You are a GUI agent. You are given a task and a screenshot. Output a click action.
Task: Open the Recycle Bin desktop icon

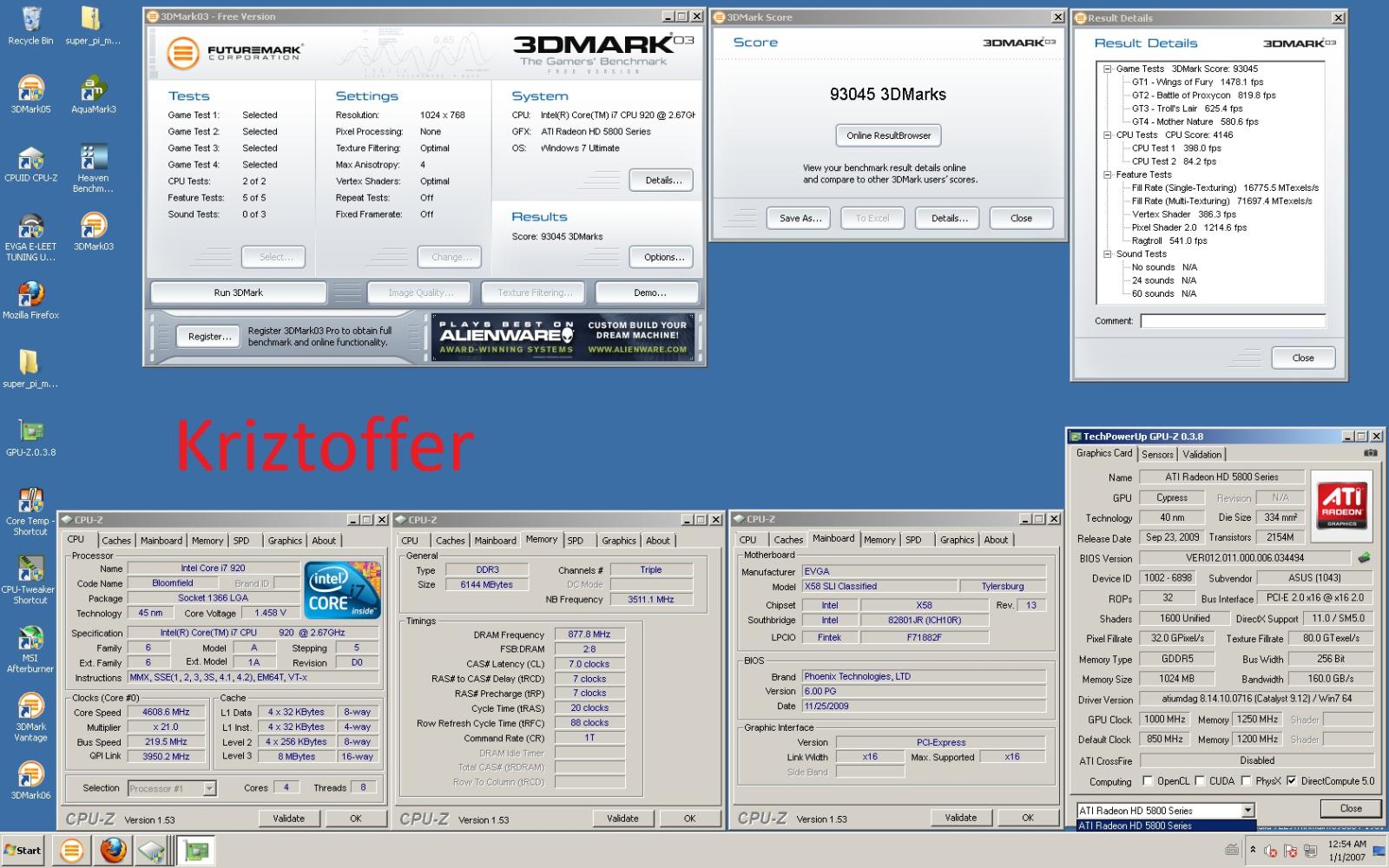pos(30,25)
